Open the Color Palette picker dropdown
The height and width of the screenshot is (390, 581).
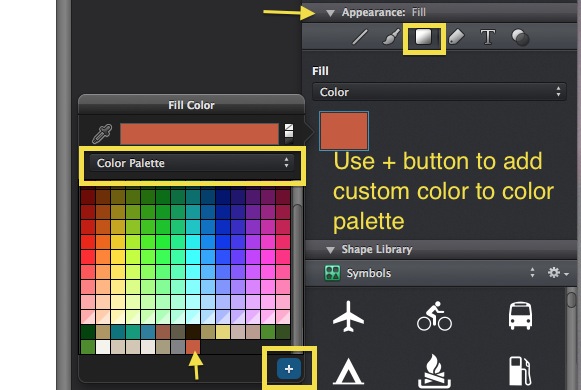click(x=192, y=163)
